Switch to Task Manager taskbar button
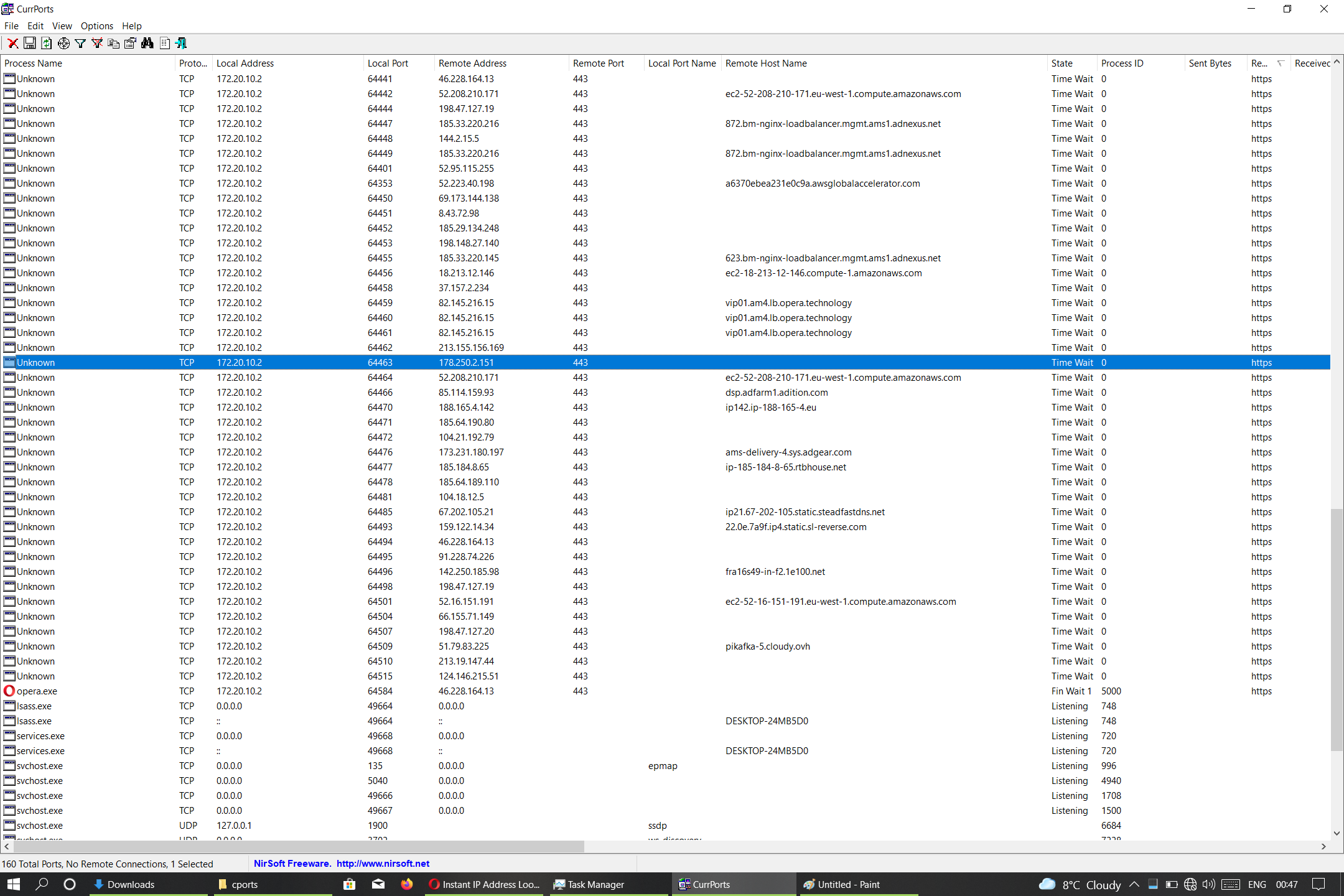Viewport: 1344px width, 896px height. pyautogui.click(x=609, y=884)
